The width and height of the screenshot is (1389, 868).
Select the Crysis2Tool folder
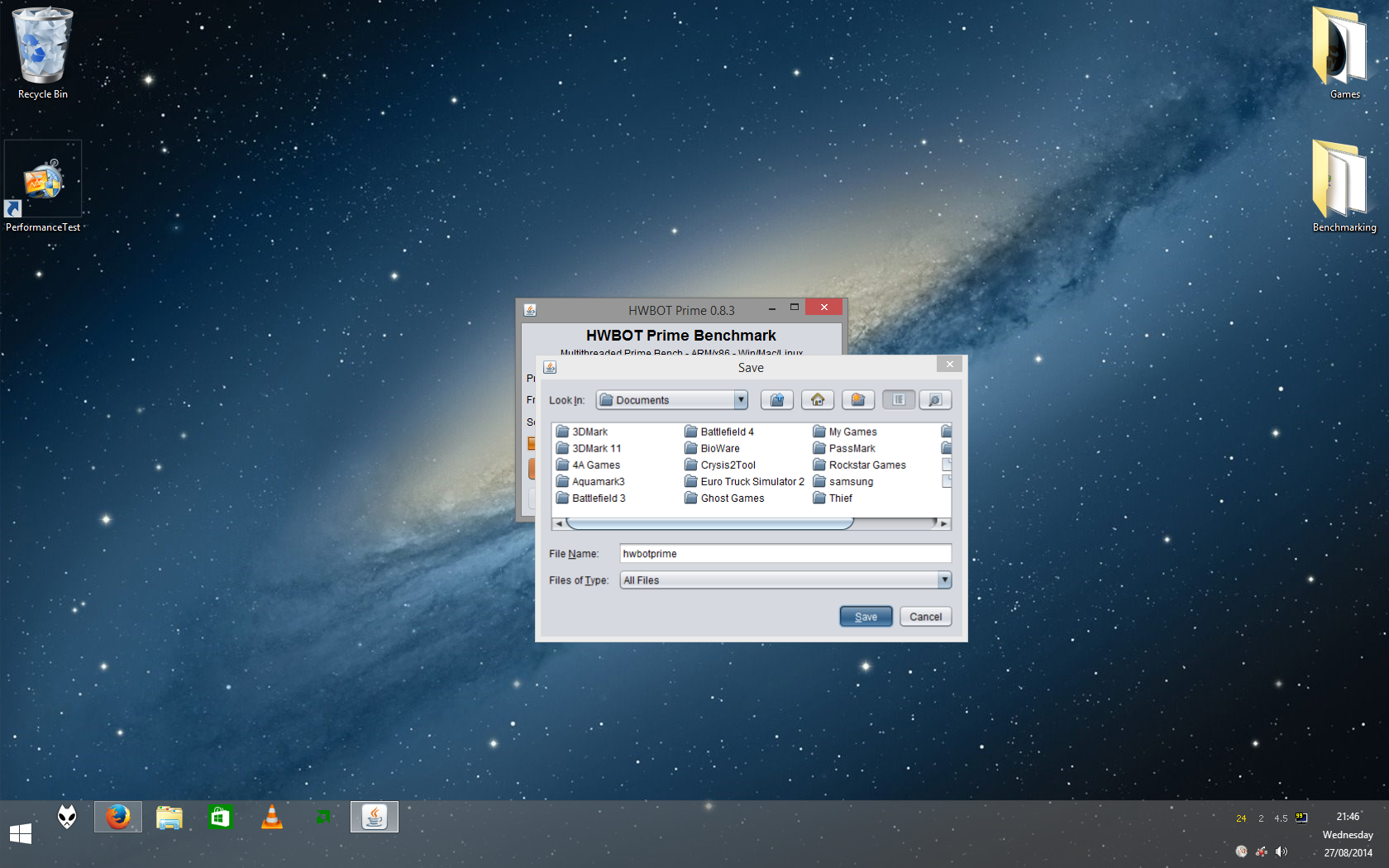click(x=720, y=465)
